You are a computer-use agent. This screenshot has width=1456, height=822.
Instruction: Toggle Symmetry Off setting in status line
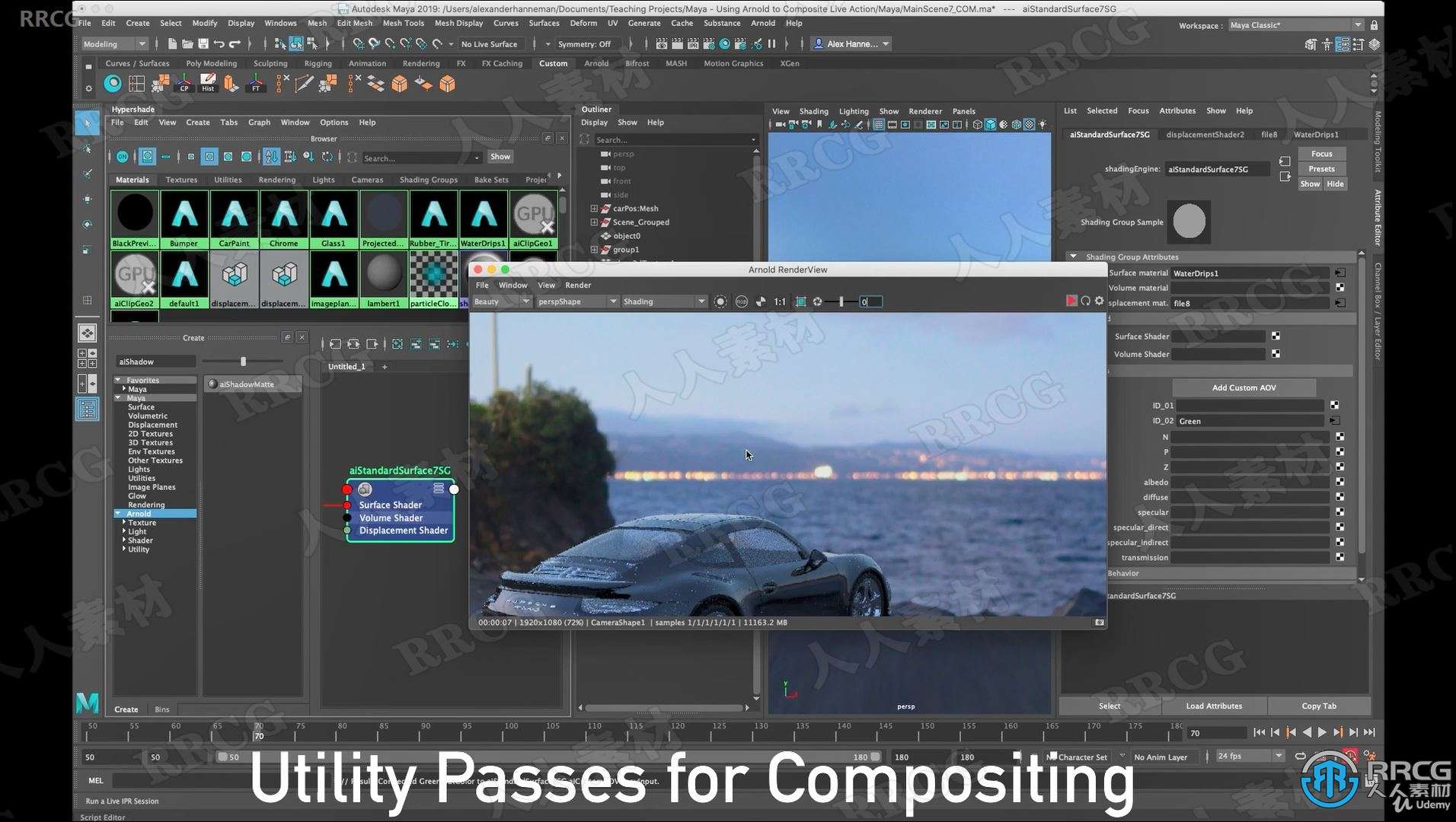(584, 44)
